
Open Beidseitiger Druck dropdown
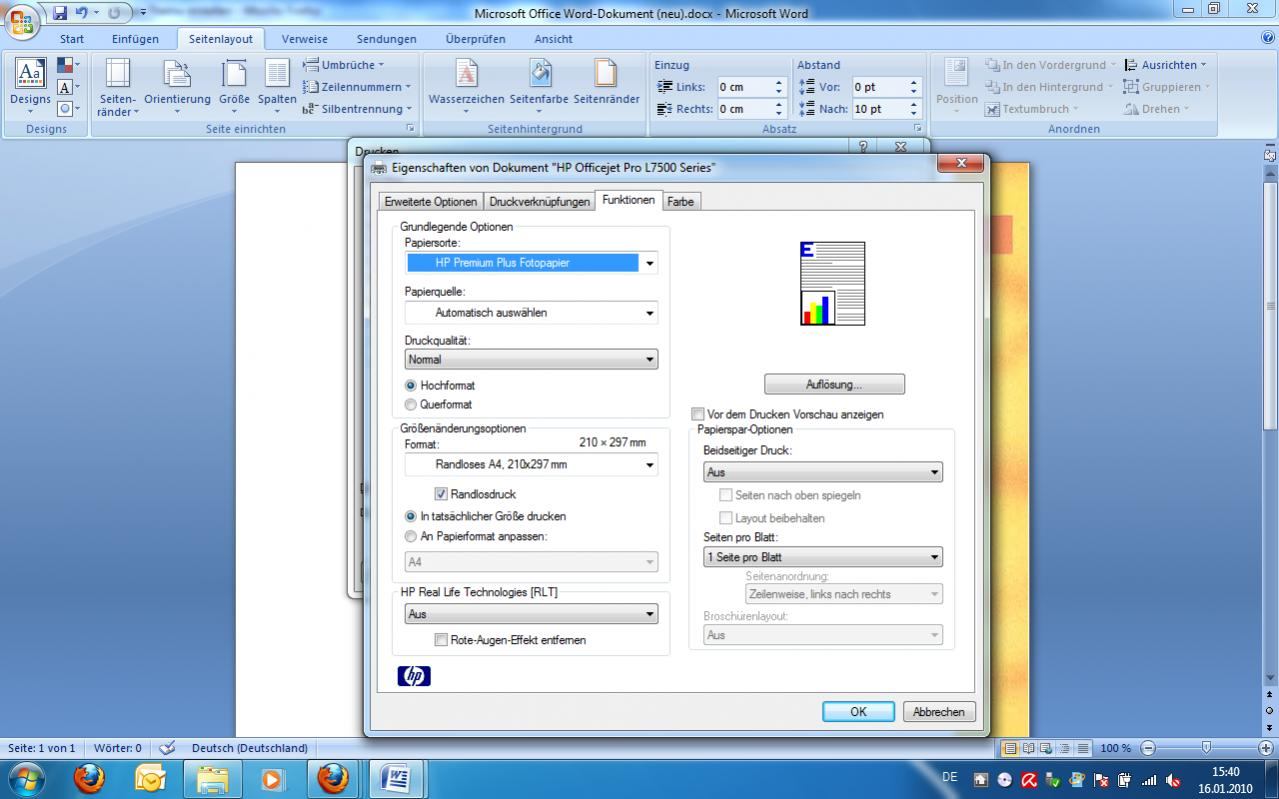tap(823, 472)
